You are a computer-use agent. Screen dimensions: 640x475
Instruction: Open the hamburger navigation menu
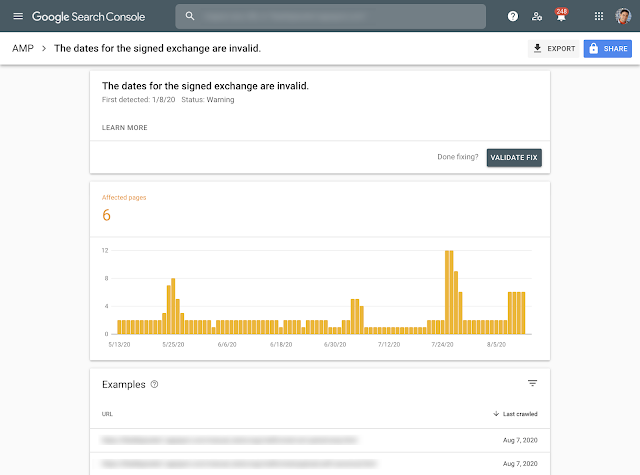(17, 17)
